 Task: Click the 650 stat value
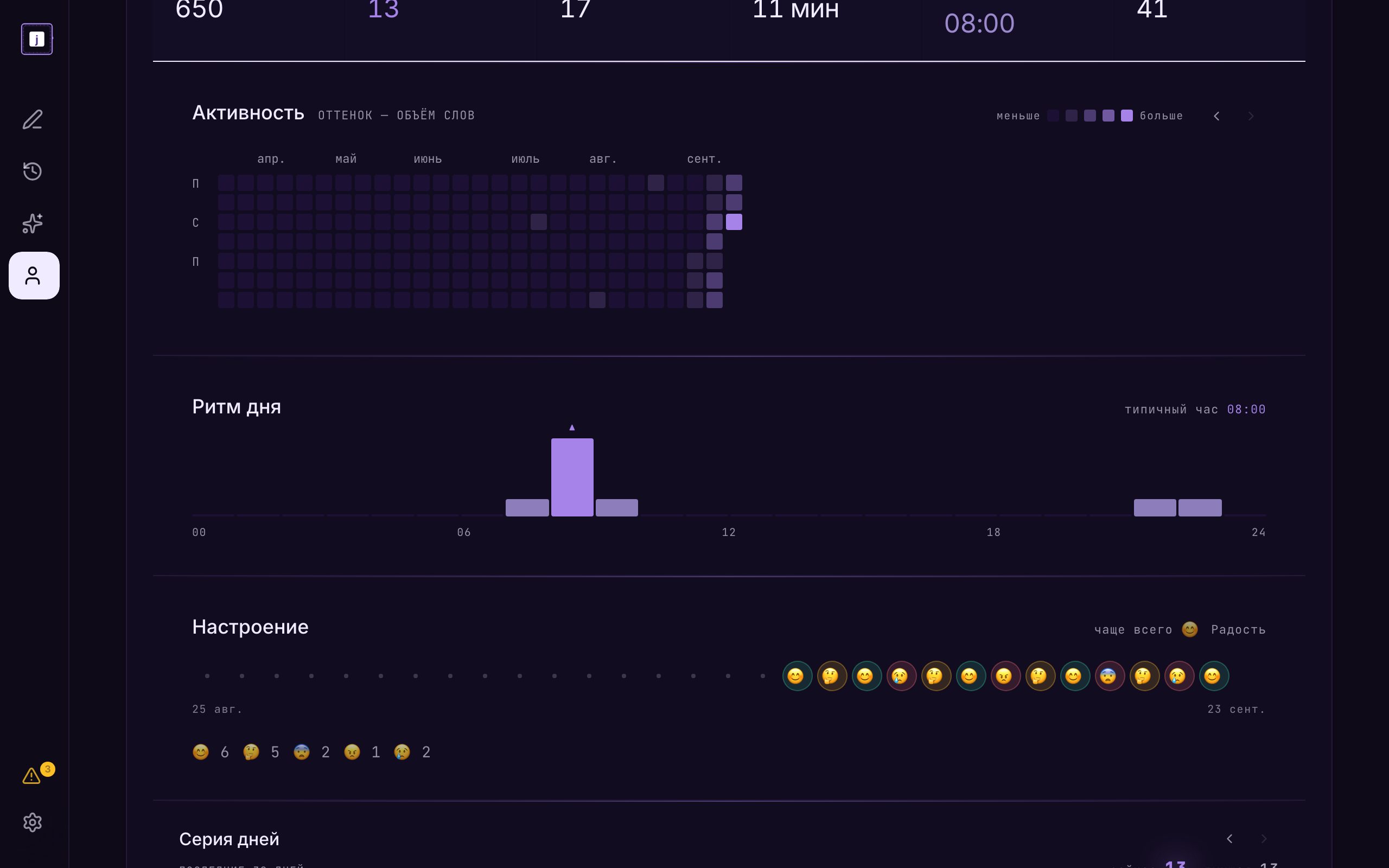pyautogui.click(x=199, y=10)
